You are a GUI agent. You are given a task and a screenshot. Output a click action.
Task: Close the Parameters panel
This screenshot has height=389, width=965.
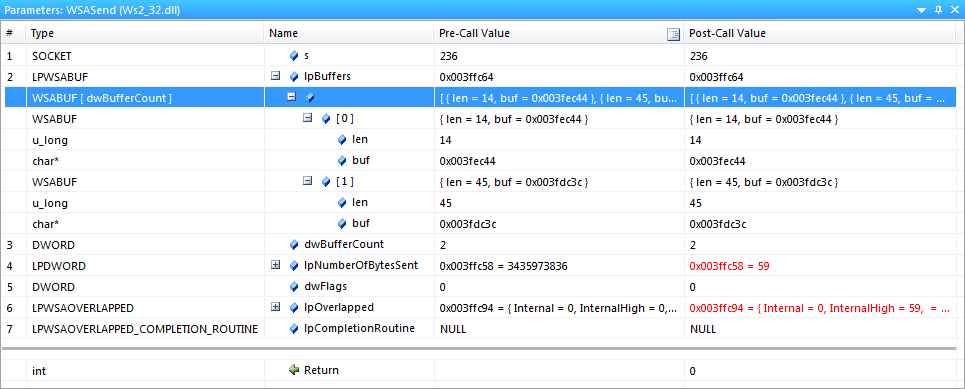click(x=954, y=10)
